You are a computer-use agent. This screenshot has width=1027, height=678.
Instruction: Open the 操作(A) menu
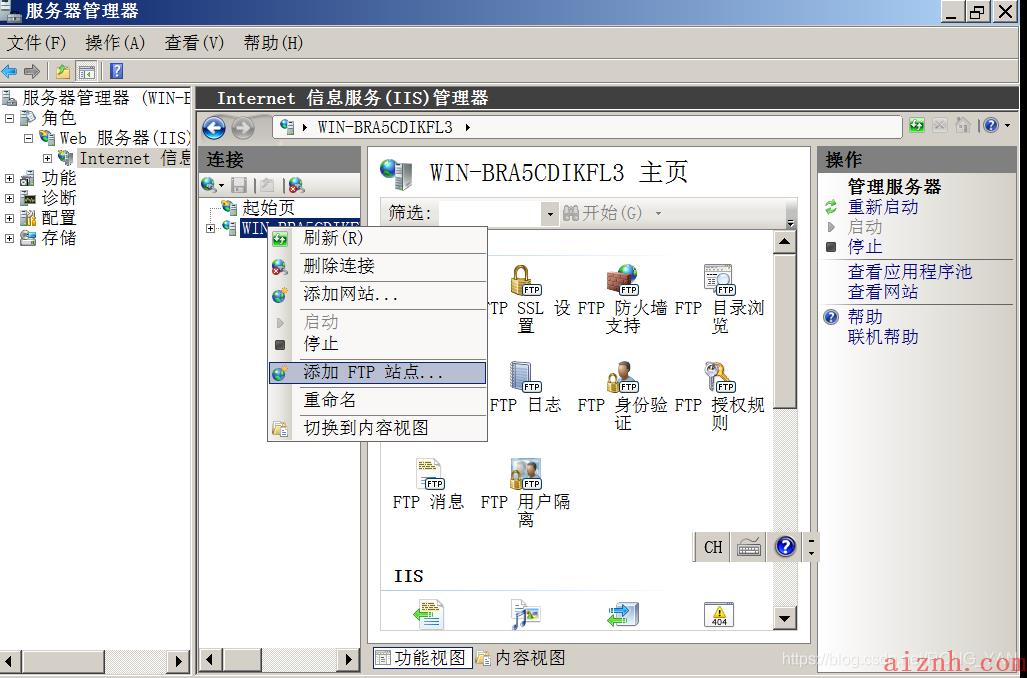coord(115,43)
